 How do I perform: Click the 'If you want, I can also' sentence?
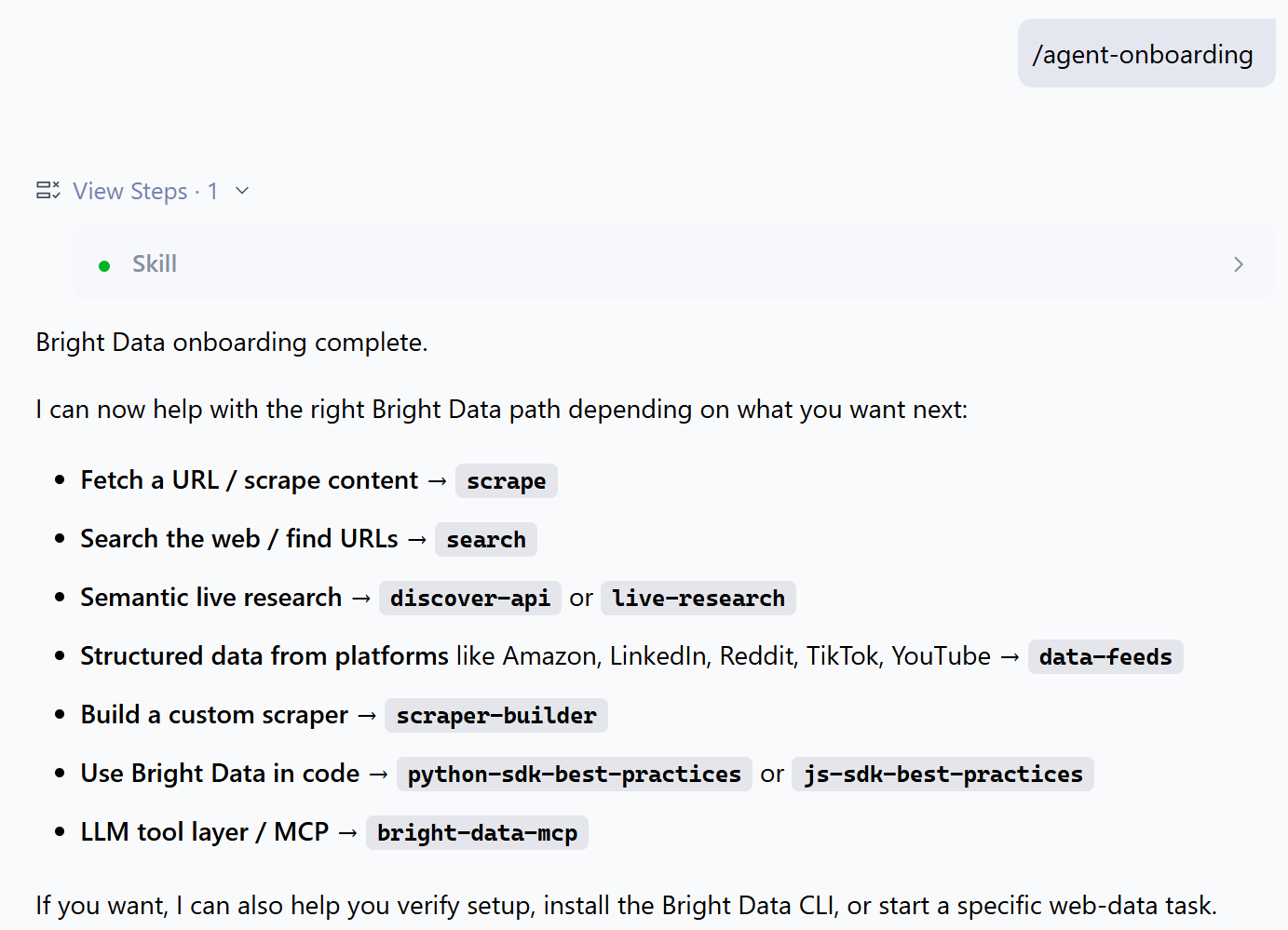click(x=627, y=906)
